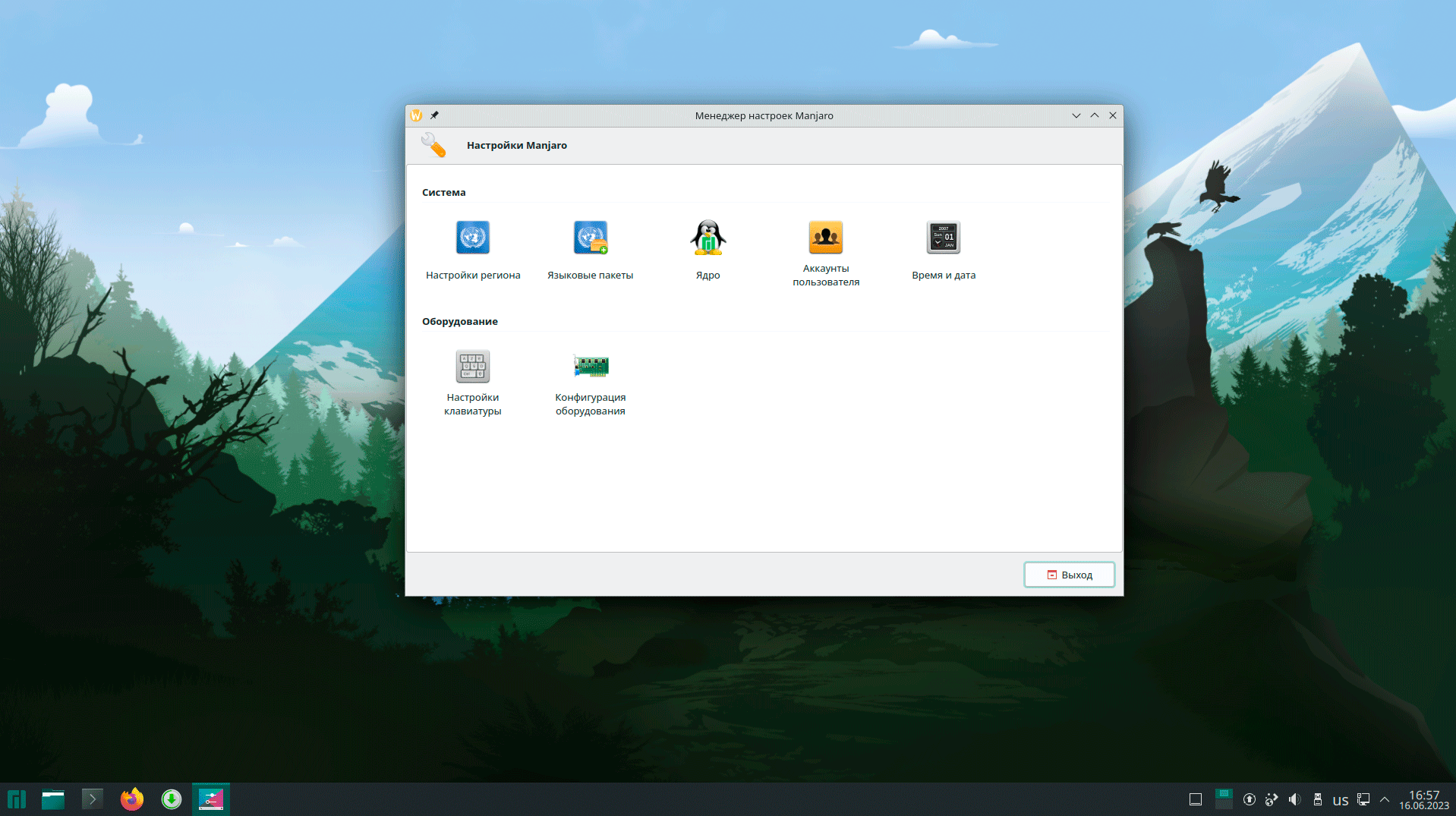The width and height of the screenshot is (1456, 816).
Task: Open Время и дата settings
Action: (x=943, y=250)
